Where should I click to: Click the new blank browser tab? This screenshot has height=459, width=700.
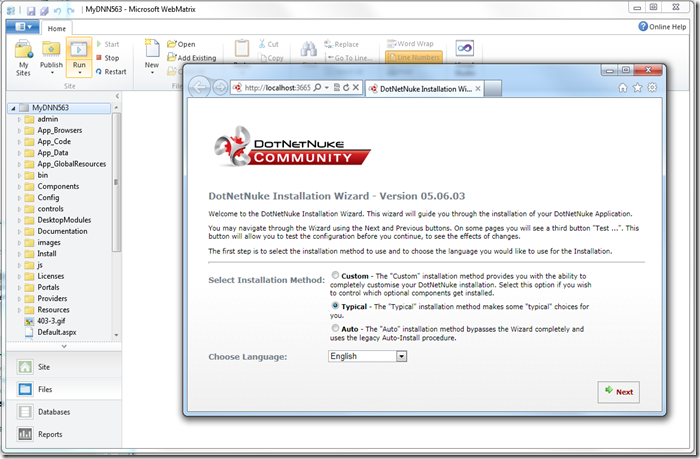[x=493, y=88]
